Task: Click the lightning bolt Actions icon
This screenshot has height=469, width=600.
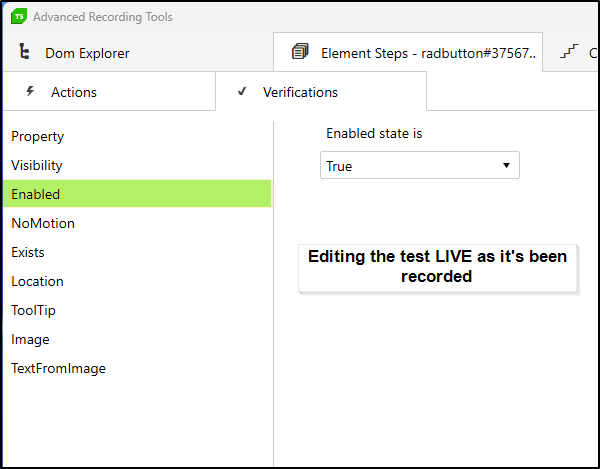Action: (x=30, y=91)
